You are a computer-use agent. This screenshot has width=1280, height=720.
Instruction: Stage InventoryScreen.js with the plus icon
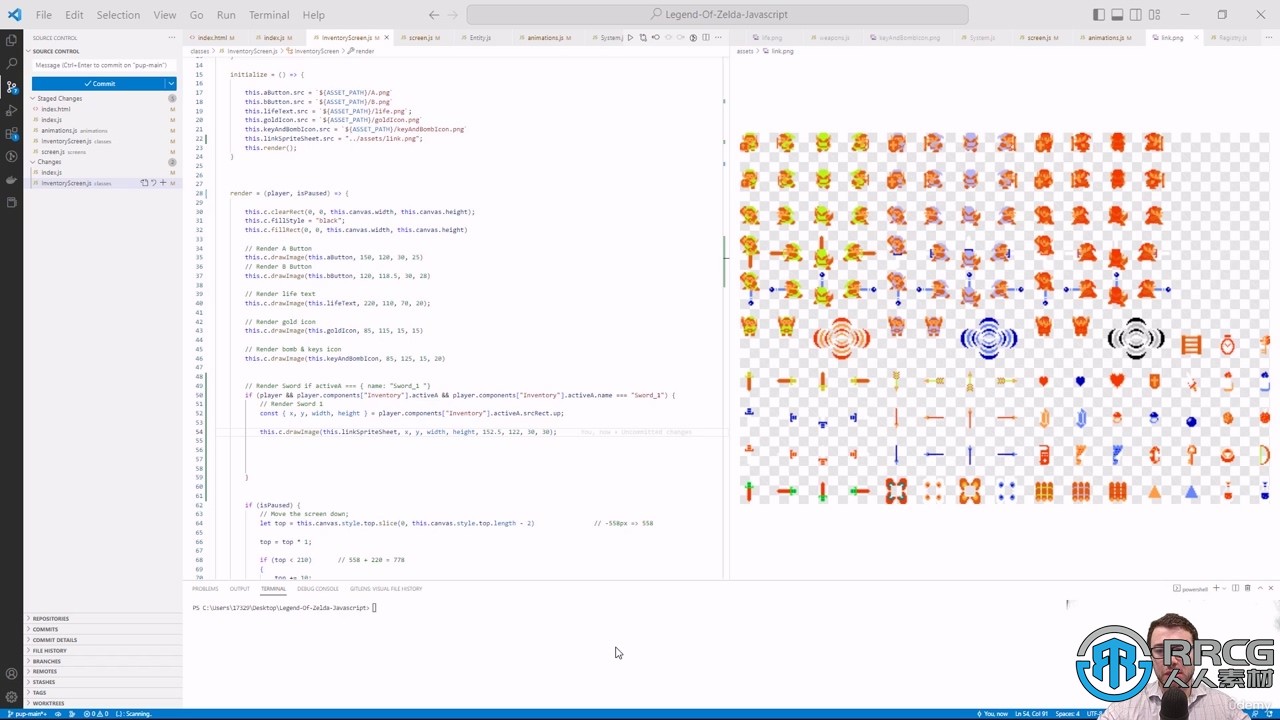[162, 183]
